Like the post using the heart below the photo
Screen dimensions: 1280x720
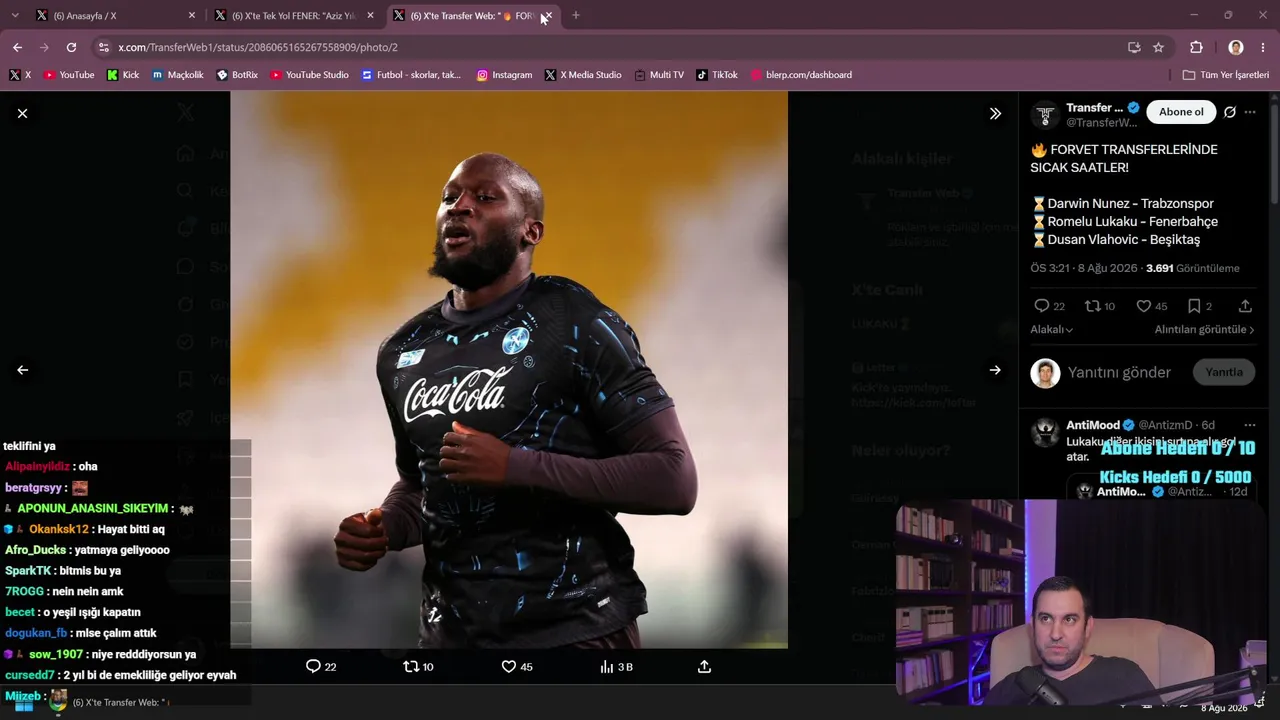(x=508, y=666)
